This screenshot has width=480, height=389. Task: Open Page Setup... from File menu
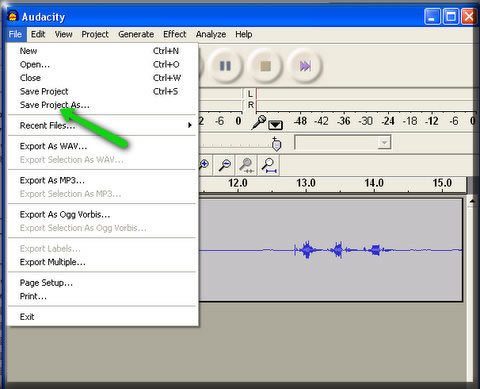103,283
